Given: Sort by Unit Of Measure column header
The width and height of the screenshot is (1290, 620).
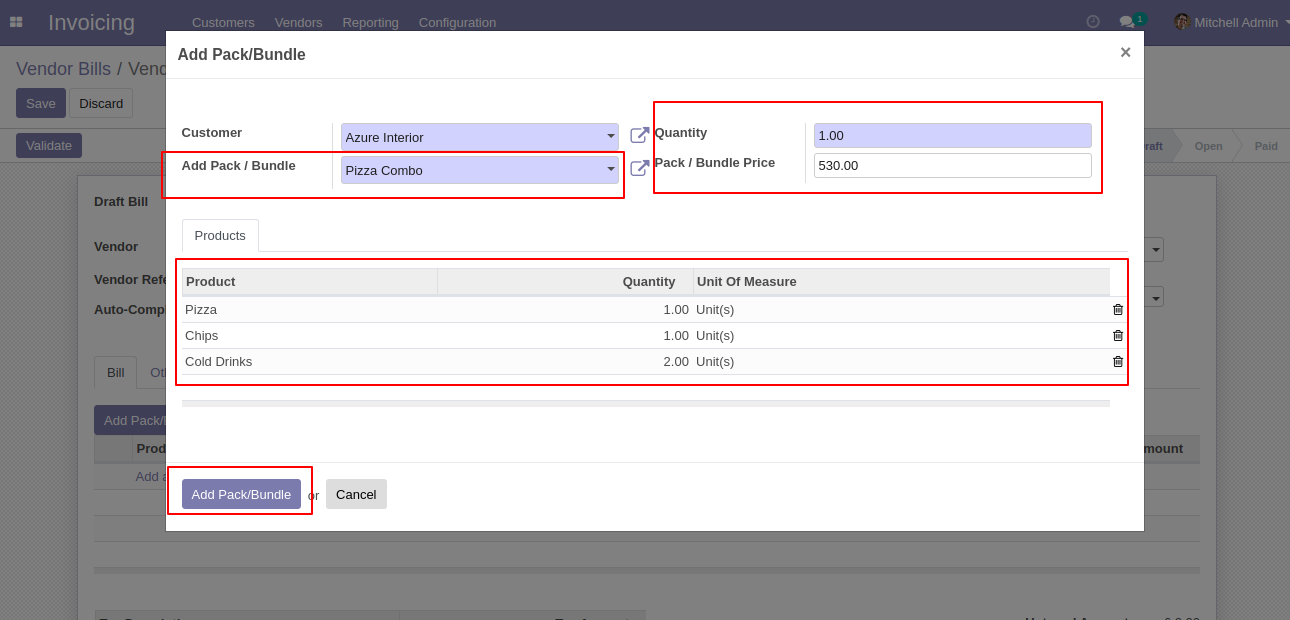Looking at the screenshot, I should 901,282.
